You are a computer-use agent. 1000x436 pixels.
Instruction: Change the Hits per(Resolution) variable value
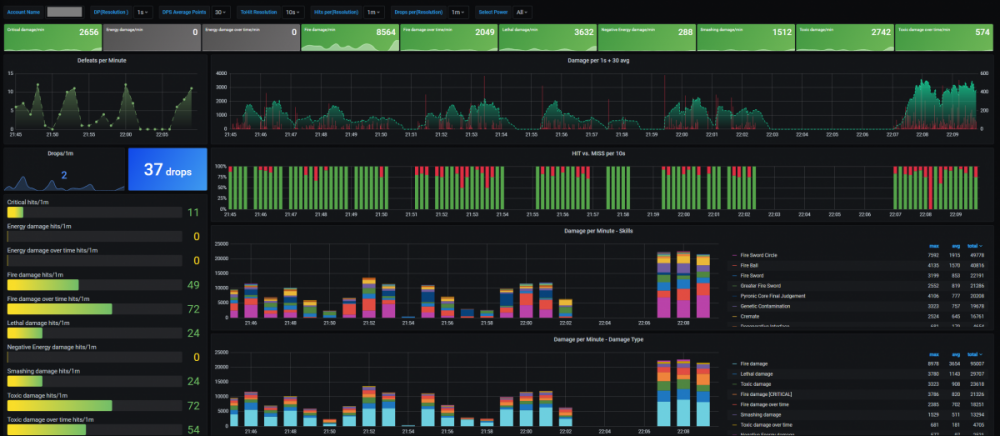[372, 12]
